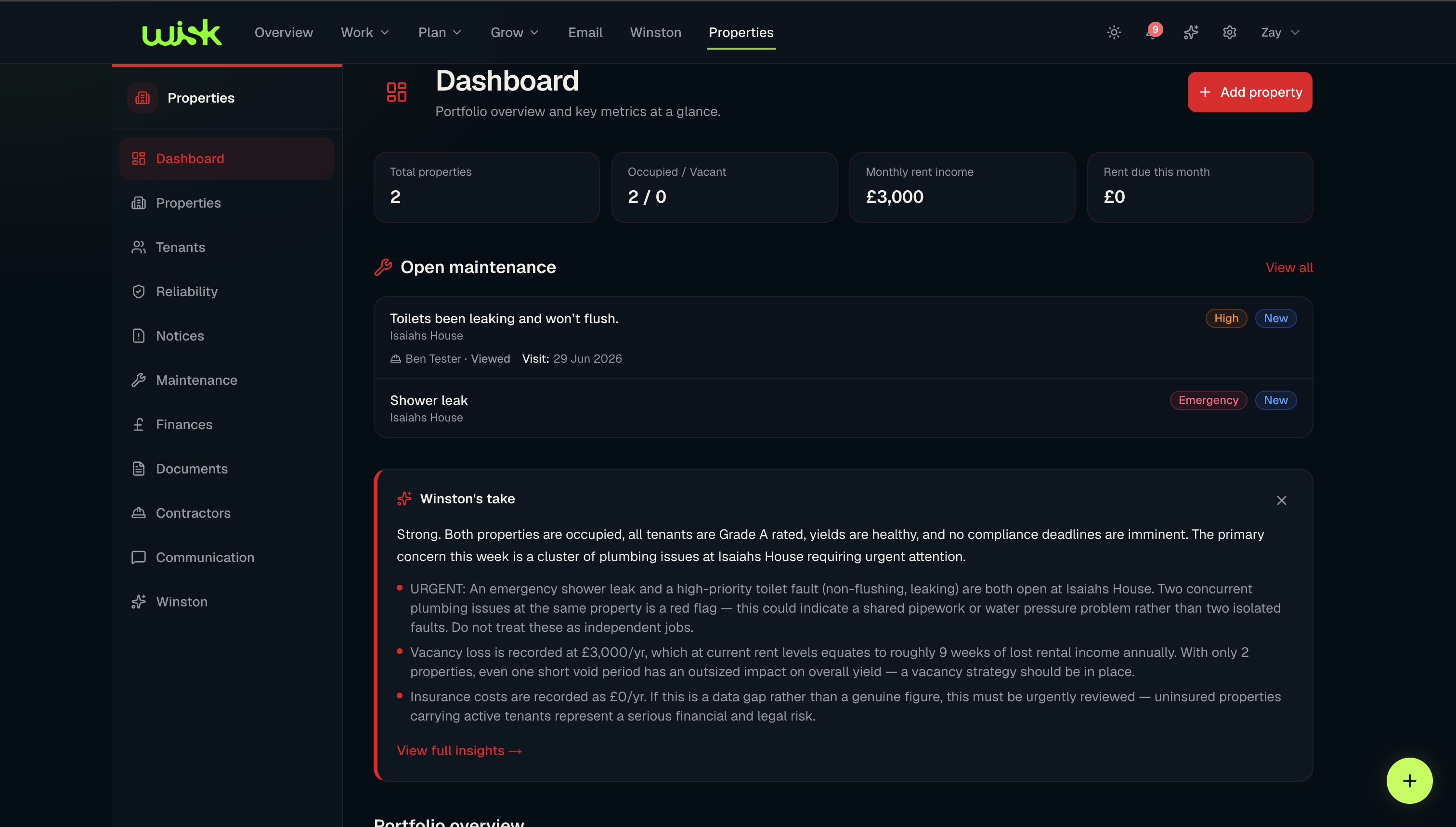The height and width of the screenshot is (827, 1456).
Task: Click the Occupied / Vacant card
Action: click(x=724, y=187)
